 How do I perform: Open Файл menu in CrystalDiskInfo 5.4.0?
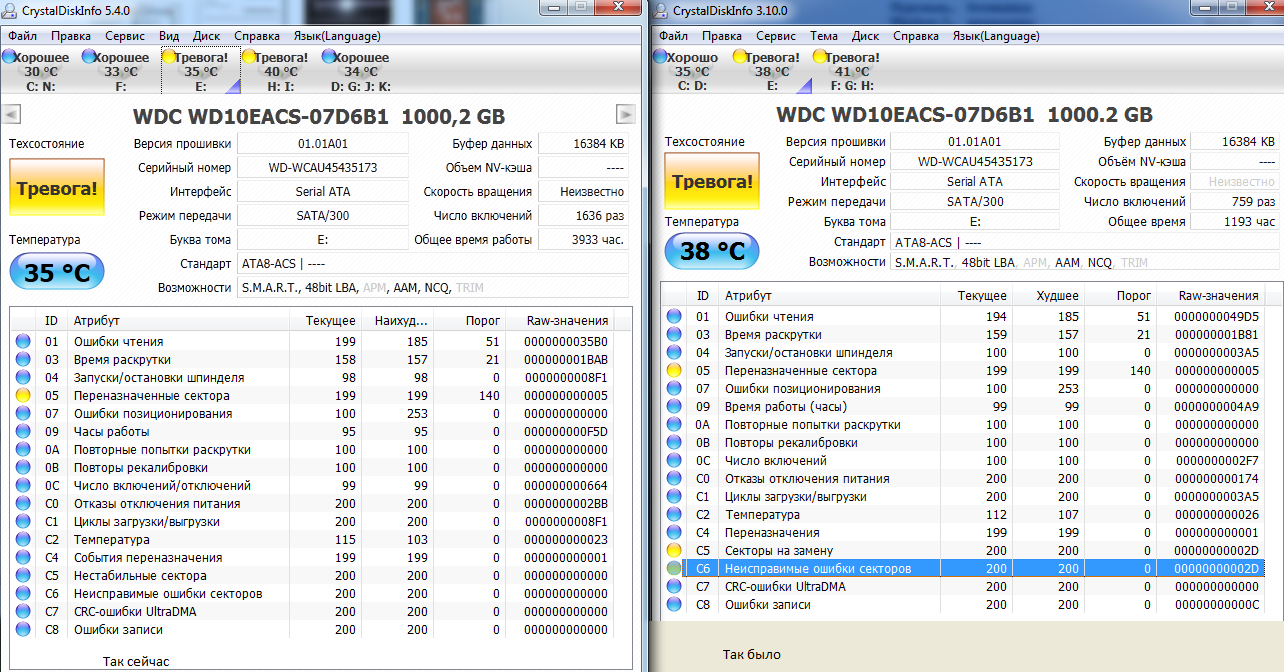[x=22, y=35]
